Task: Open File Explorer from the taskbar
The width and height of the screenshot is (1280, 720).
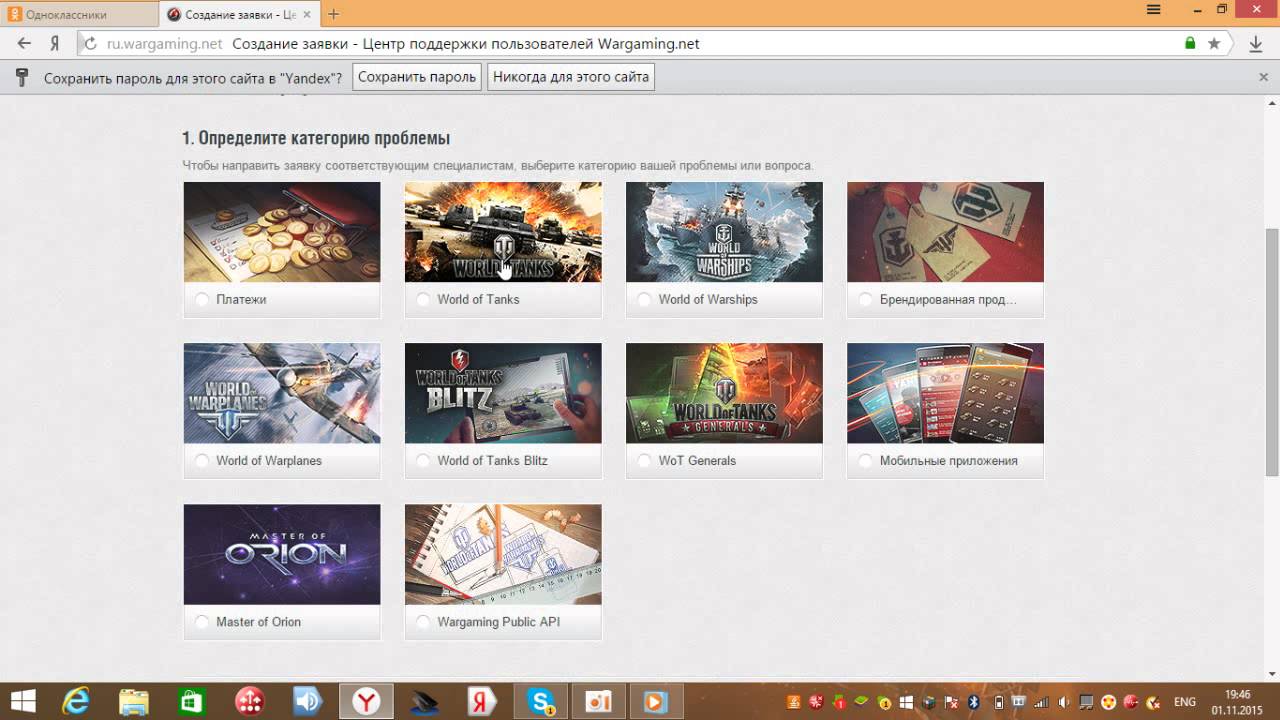Action: [x=133, y=701]
